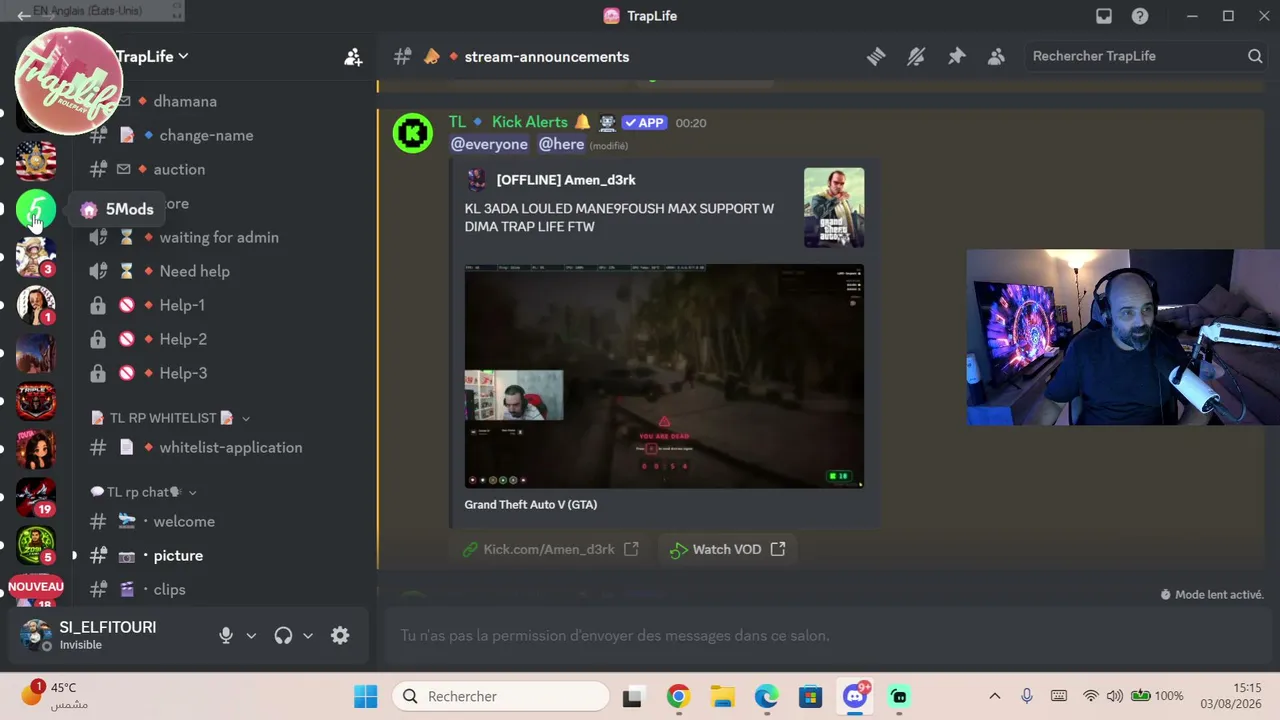Open the Kick.com/Amen_d3rk link
The height and width of the screenshot is (720, 1280).
click(549, 549)
